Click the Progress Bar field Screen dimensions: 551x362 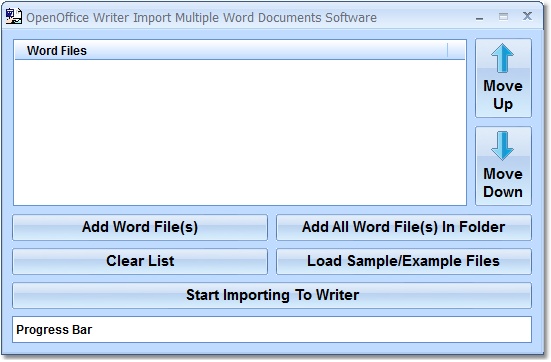pyautogui.click(x=272, y=330)
